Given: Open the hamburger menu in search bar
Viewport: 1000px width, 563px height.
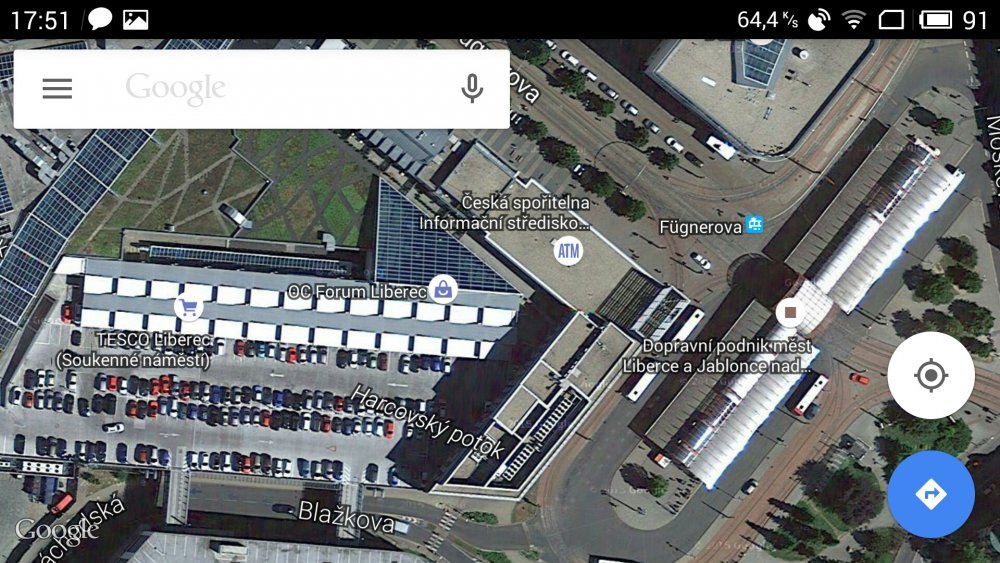Looking at the screenshot, I should pos(57,89).
